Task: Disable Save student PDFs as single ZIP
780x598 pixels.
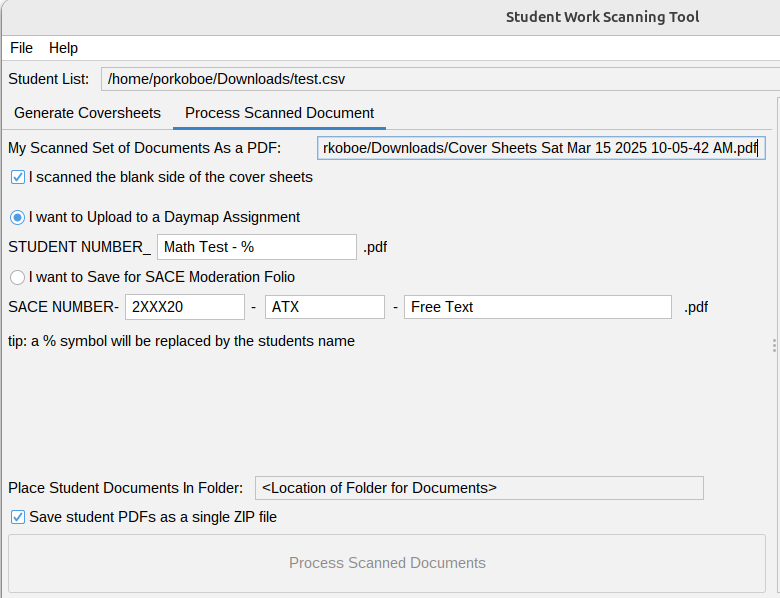Action: click(18, 517)
